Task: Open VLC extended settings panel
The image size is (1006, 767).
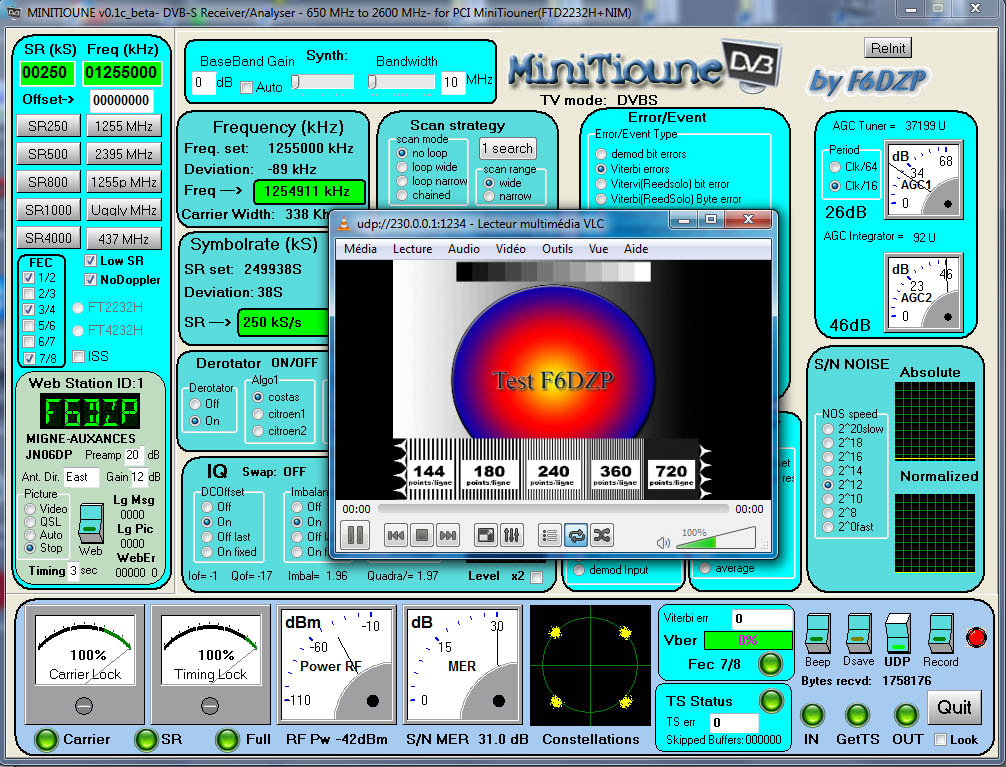Action: point(511,535)
